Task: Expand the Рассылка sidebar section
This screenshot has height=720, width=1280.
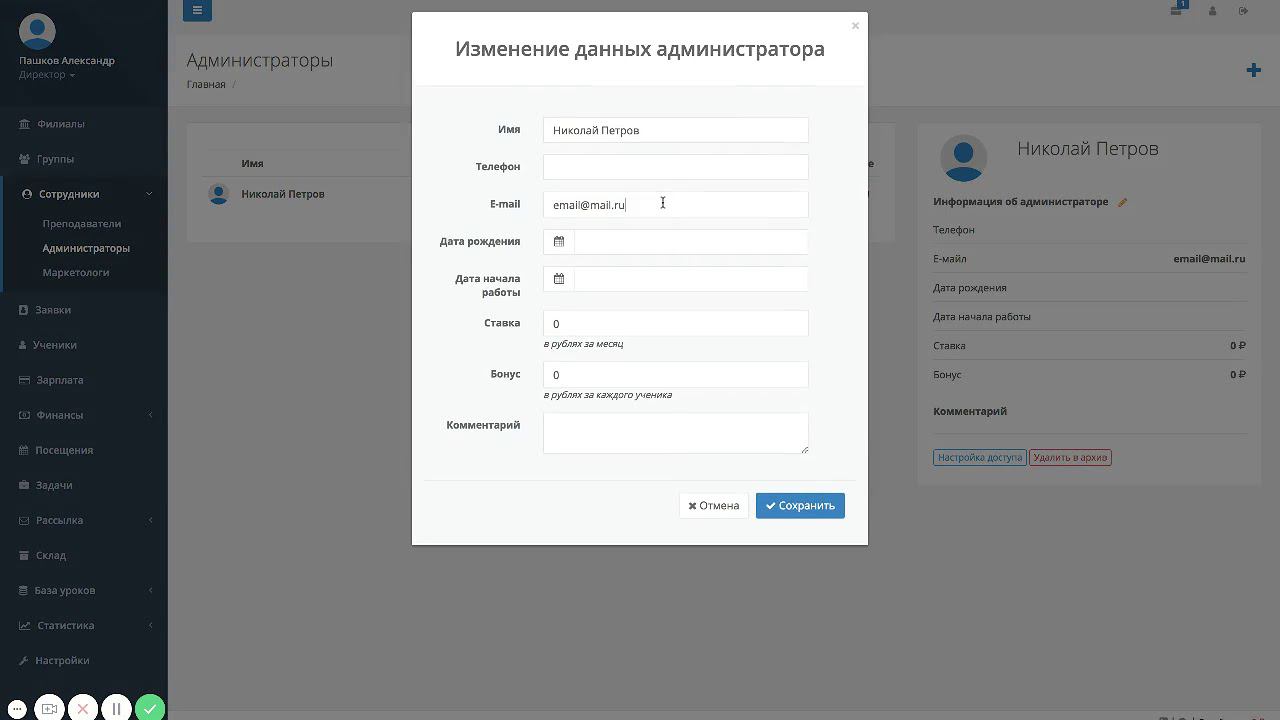Action: coord(84,520)
